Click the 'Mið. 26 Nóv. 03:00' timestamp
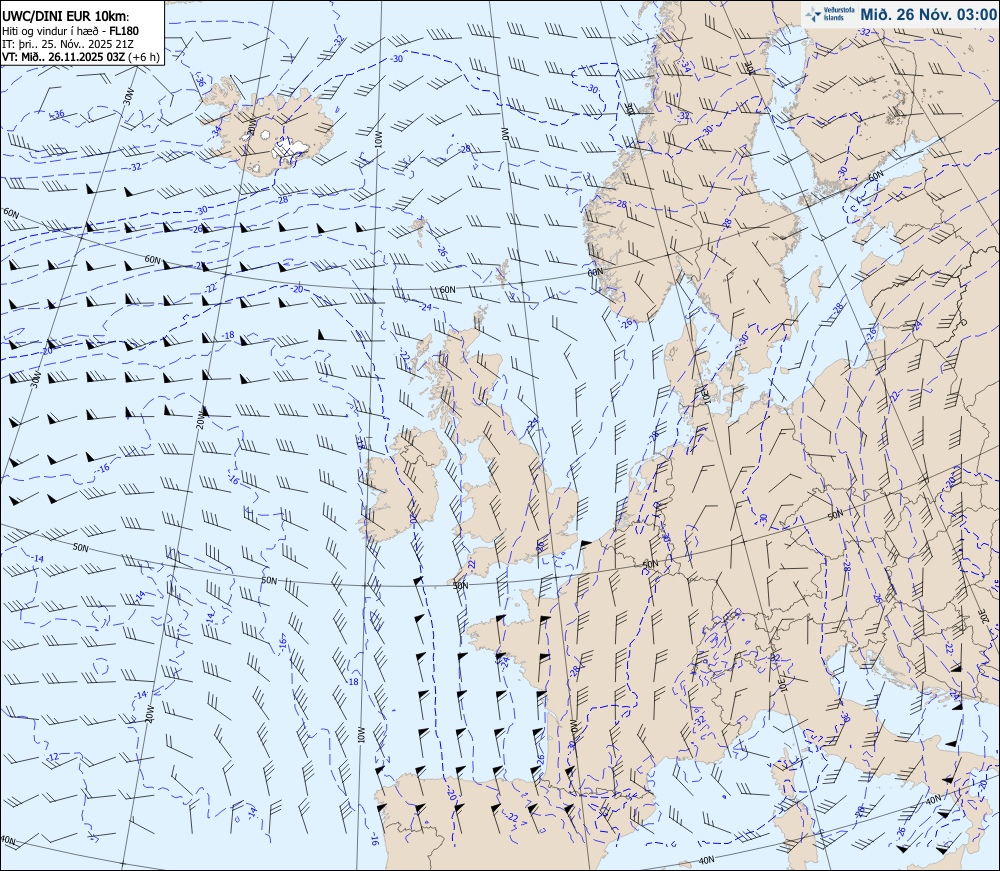The width and height of the screenshot is (1000, 871). (928, 14)
